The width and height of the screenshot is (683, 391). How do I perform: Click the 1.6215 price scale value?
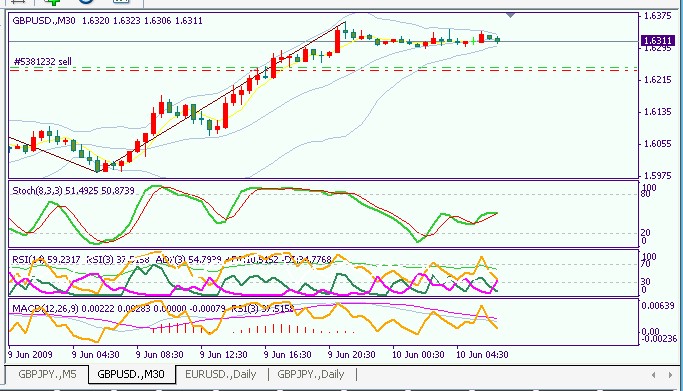658,80
